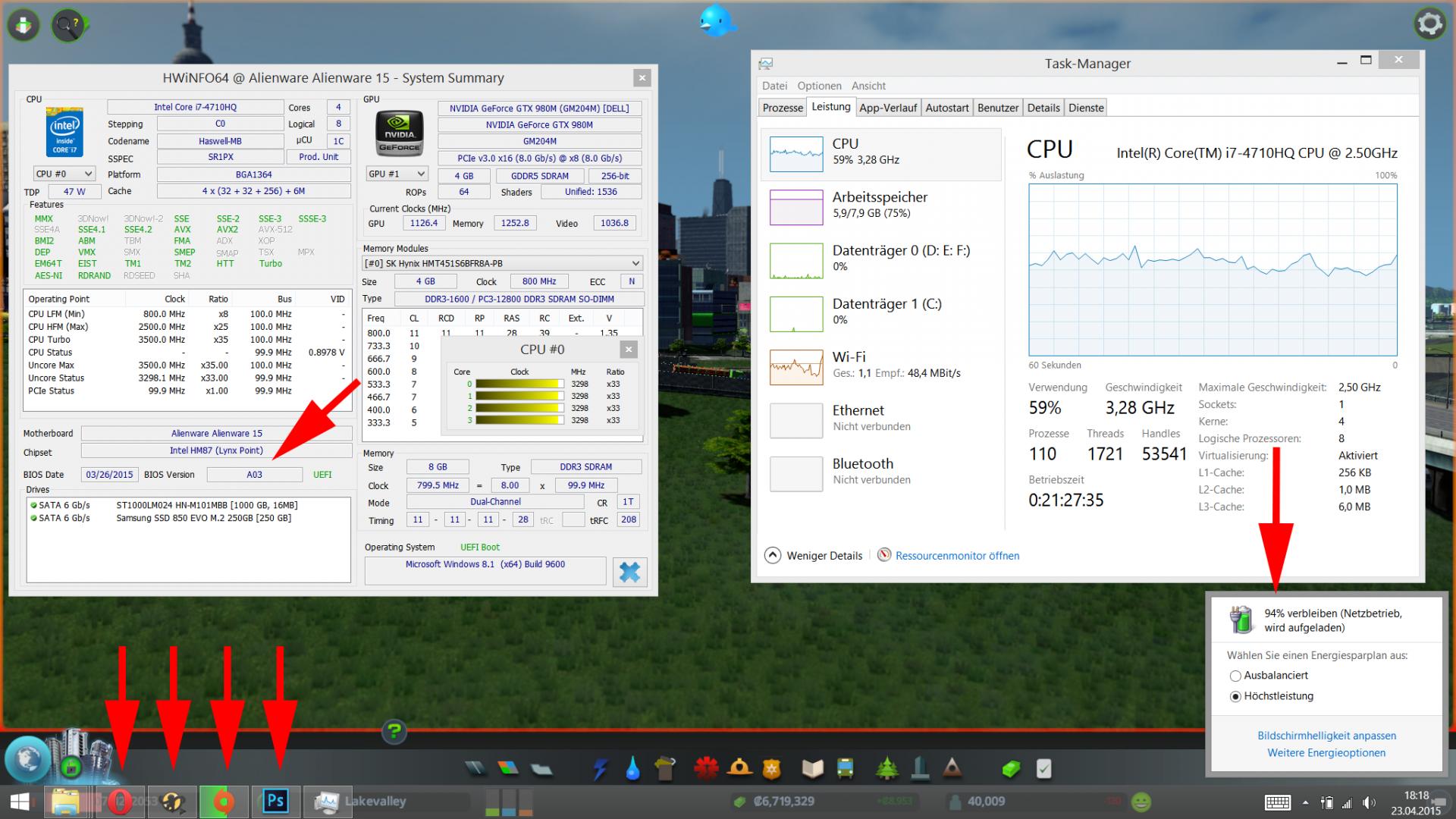Open the Optionen menu in Task-Manager
Image resolution: width=1456 pixels, height=819 pixels.
819,86
